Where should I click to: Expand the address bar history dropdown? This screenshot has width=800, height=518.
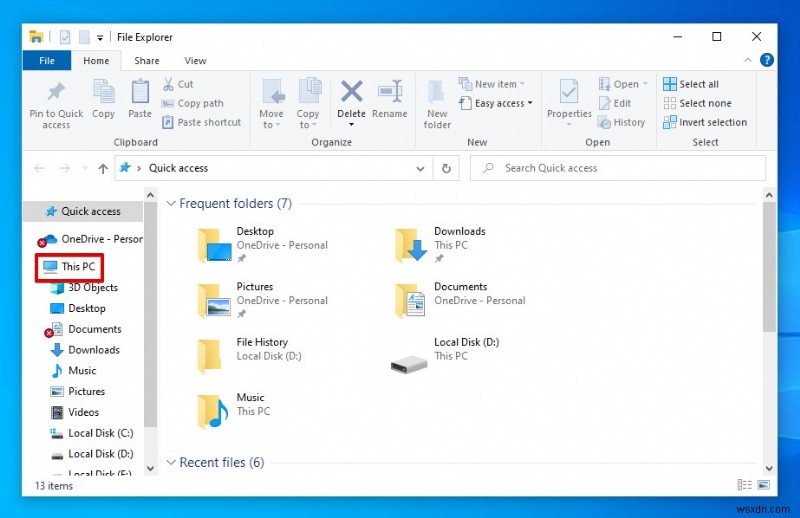(x=420, y=168)
